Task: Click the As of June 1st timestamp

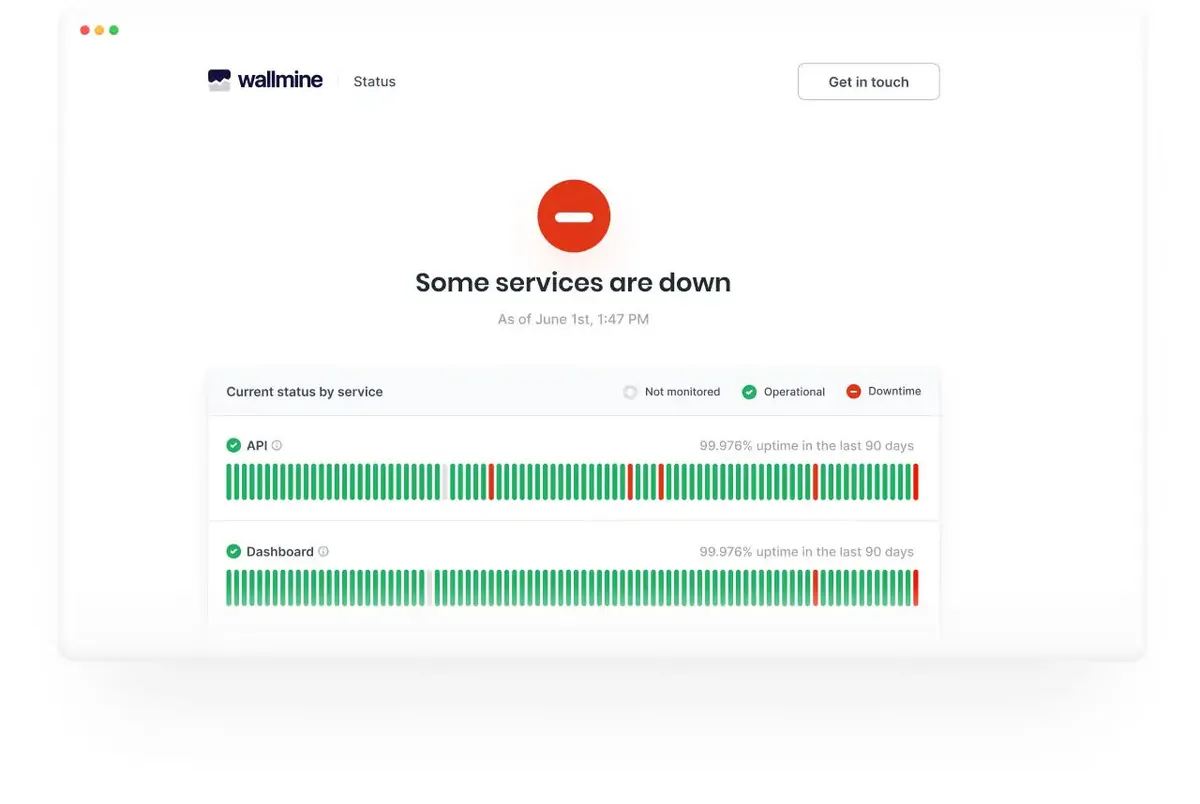Action: click(573, 319)
